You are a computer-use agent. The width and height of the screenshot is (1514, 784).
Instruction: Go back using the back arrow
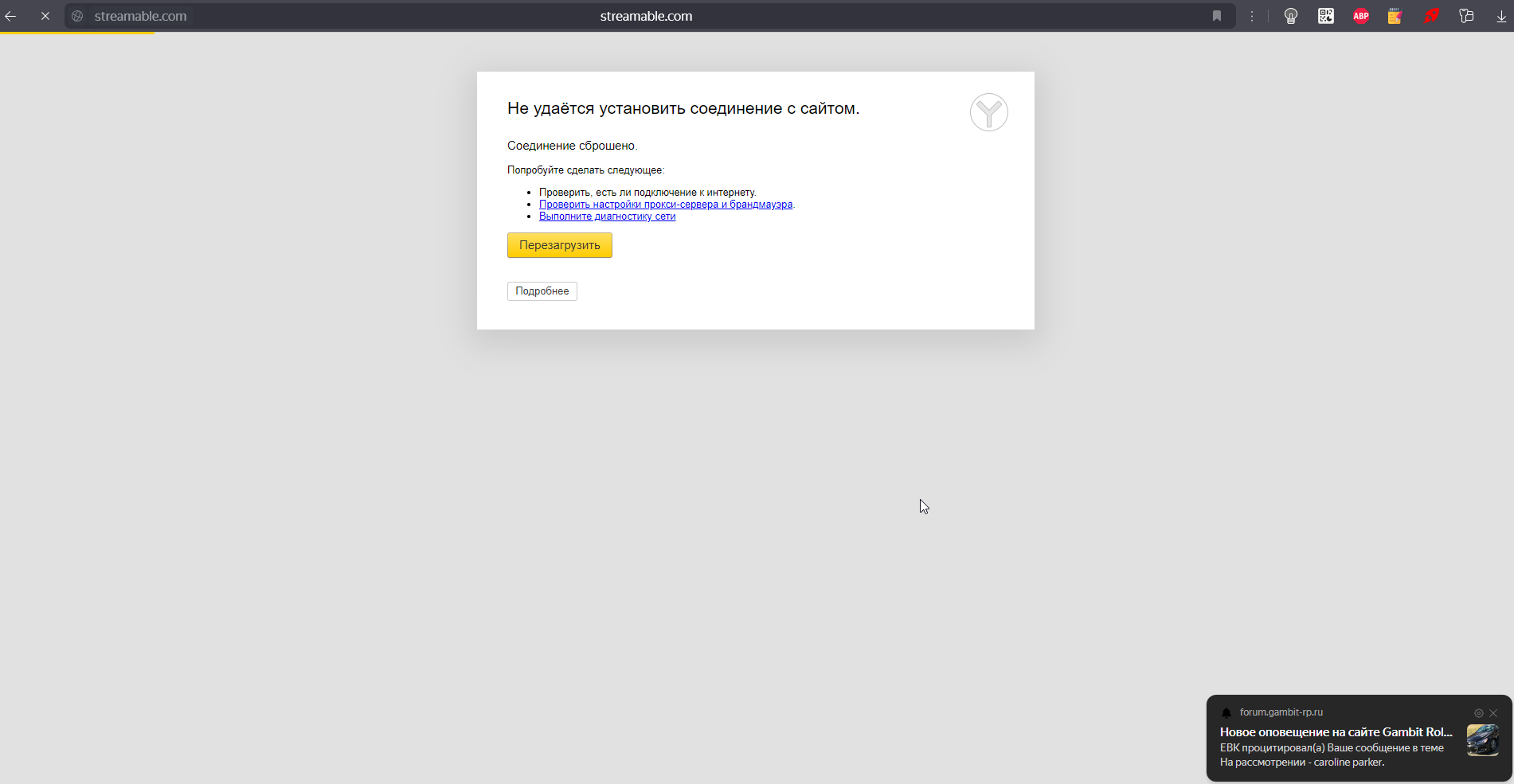coord(11,16)
